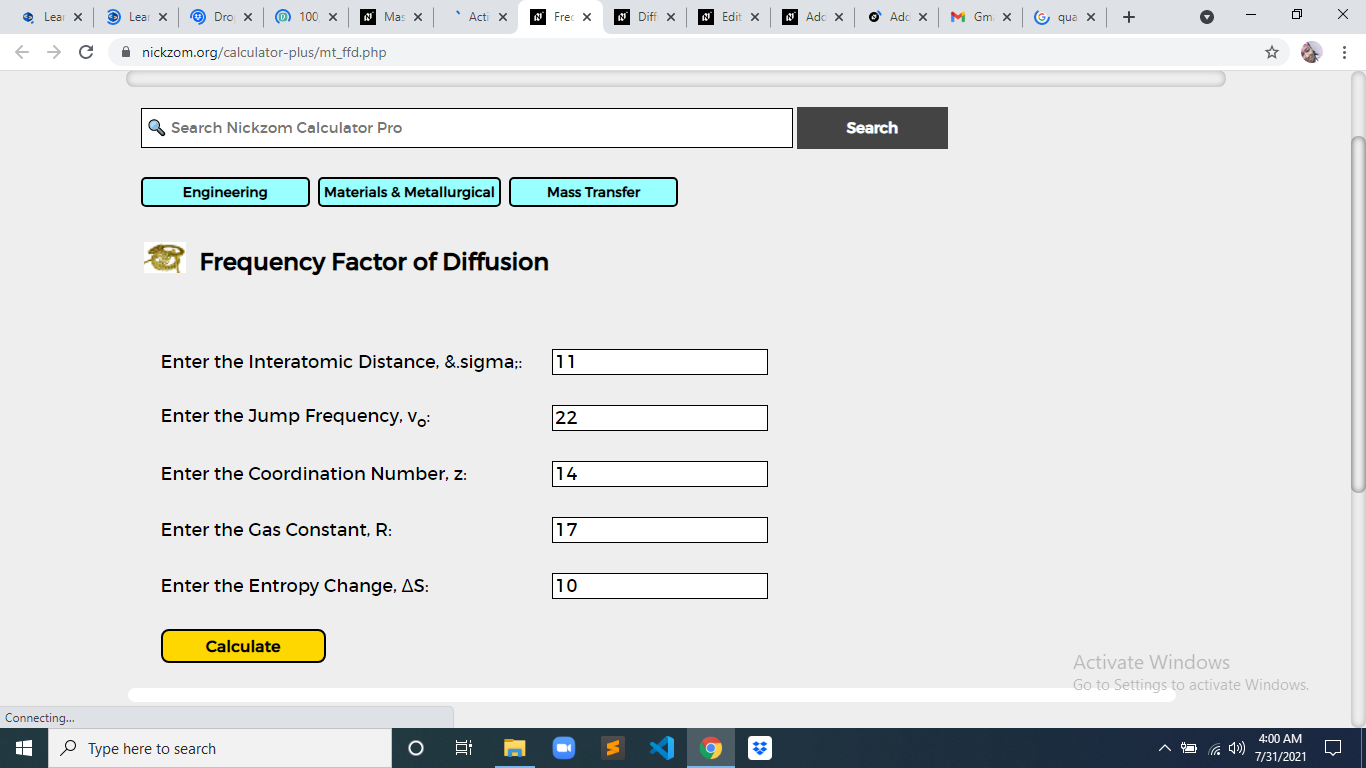Click the address bar URL
Screen dimensions: 1366x768
pos(264,53)
